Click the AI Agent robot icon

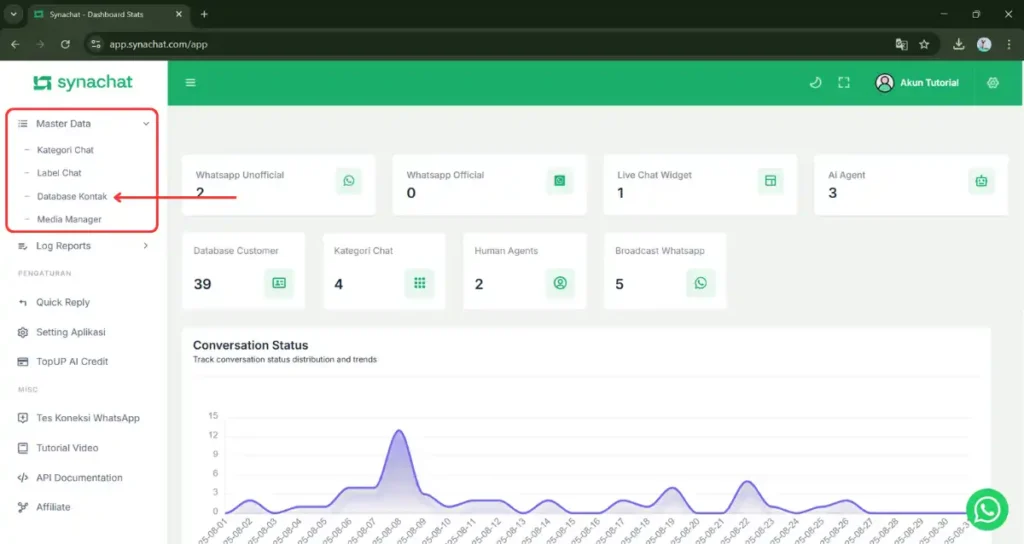[x=981, y=181]
